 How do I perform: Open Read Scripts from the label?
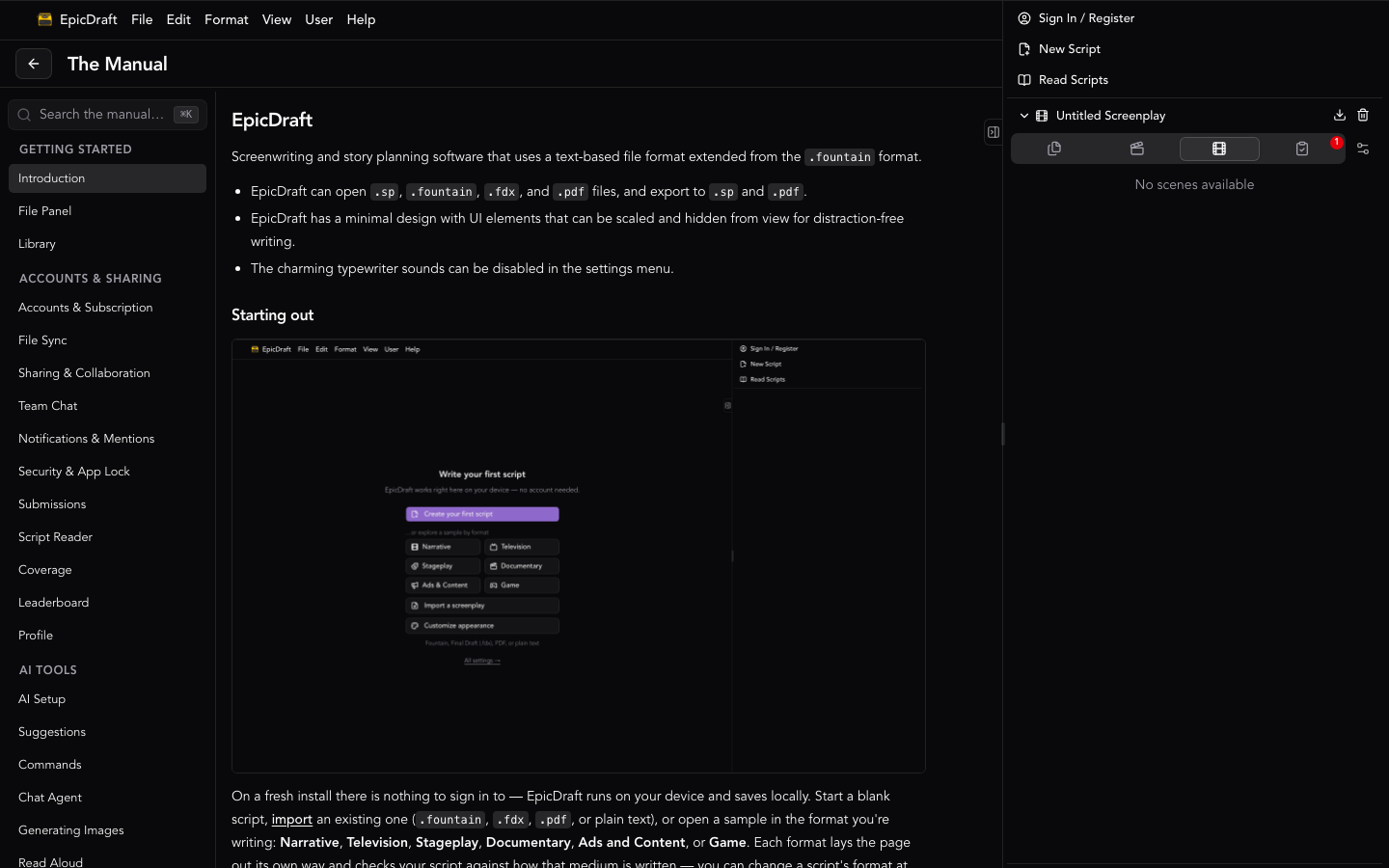click(x=1074, y=80)
